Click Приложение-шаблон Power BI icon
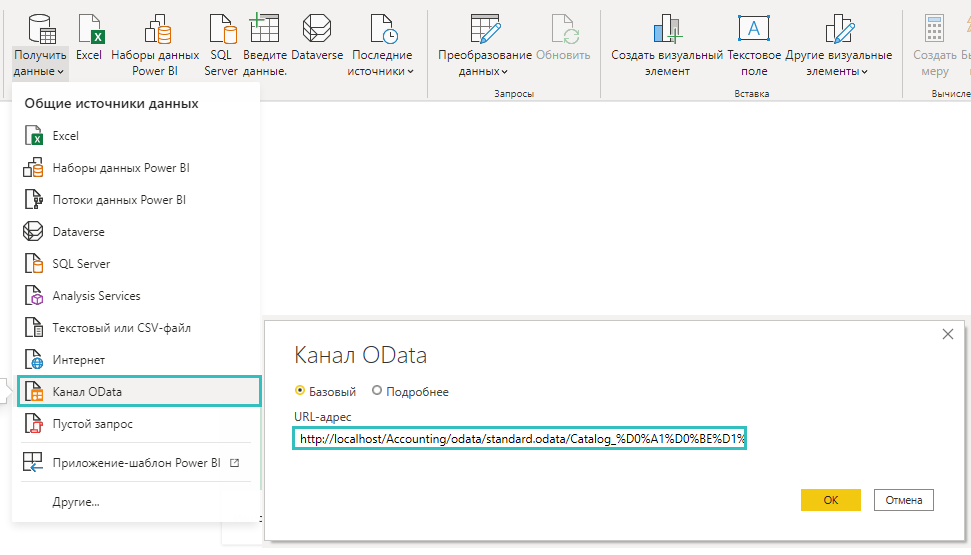The width and height of the screenshot is (971, 555). tap(33, 463)
